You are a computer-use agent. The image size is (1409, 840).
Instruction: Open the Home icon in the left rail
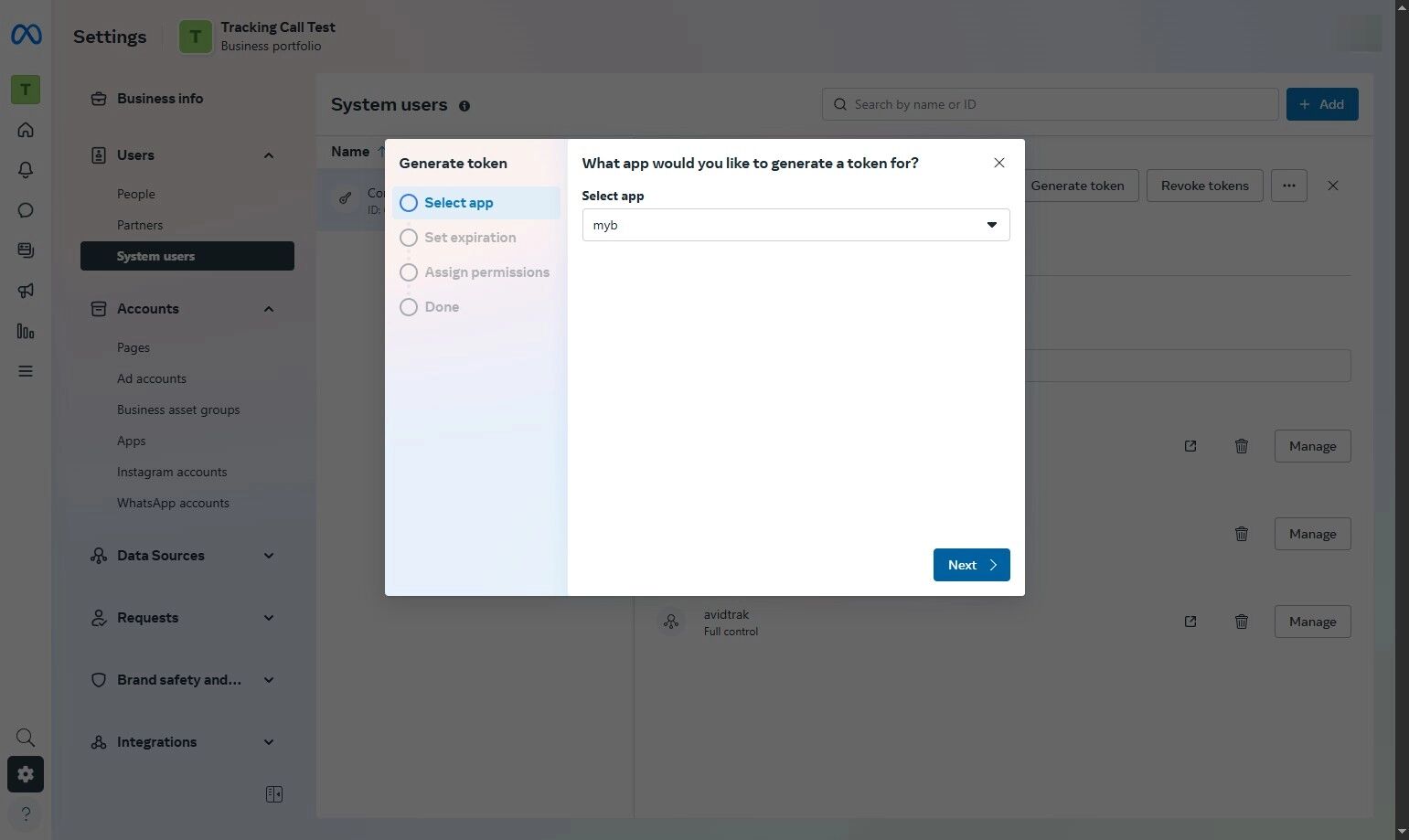point(26,130)
